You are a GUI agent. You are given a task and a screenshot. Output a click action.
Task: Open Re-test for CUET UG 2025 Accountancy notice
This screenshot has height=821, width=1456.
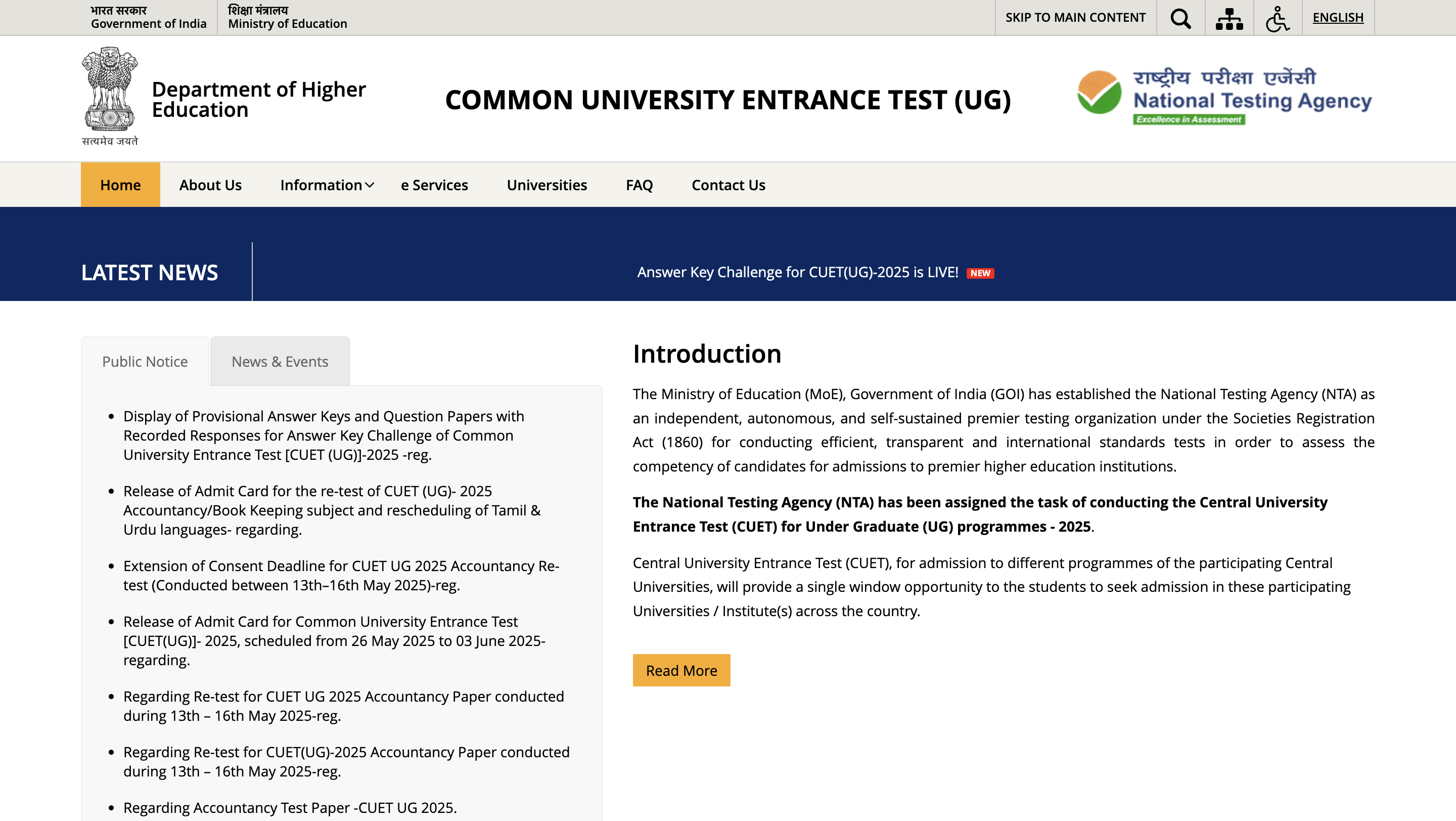344,706
